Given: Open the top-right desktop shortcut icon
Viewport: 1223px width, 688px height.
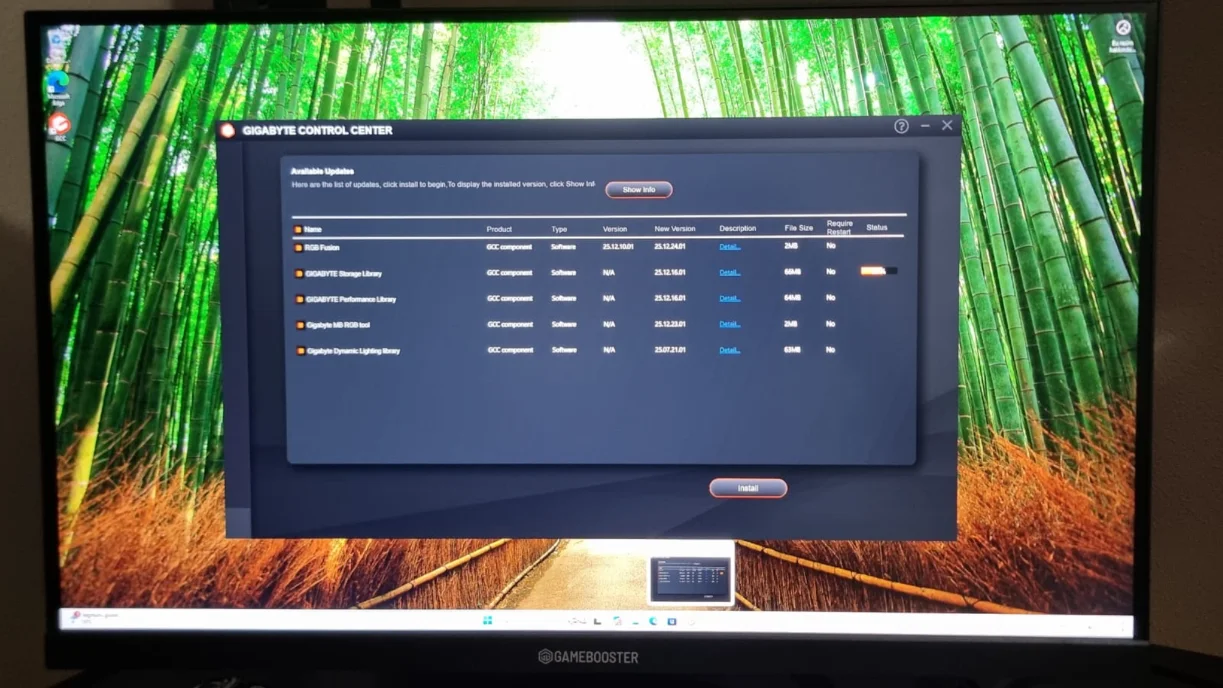Looking at the screenshot, I should pyautogui.click(x=1123, y=28).
